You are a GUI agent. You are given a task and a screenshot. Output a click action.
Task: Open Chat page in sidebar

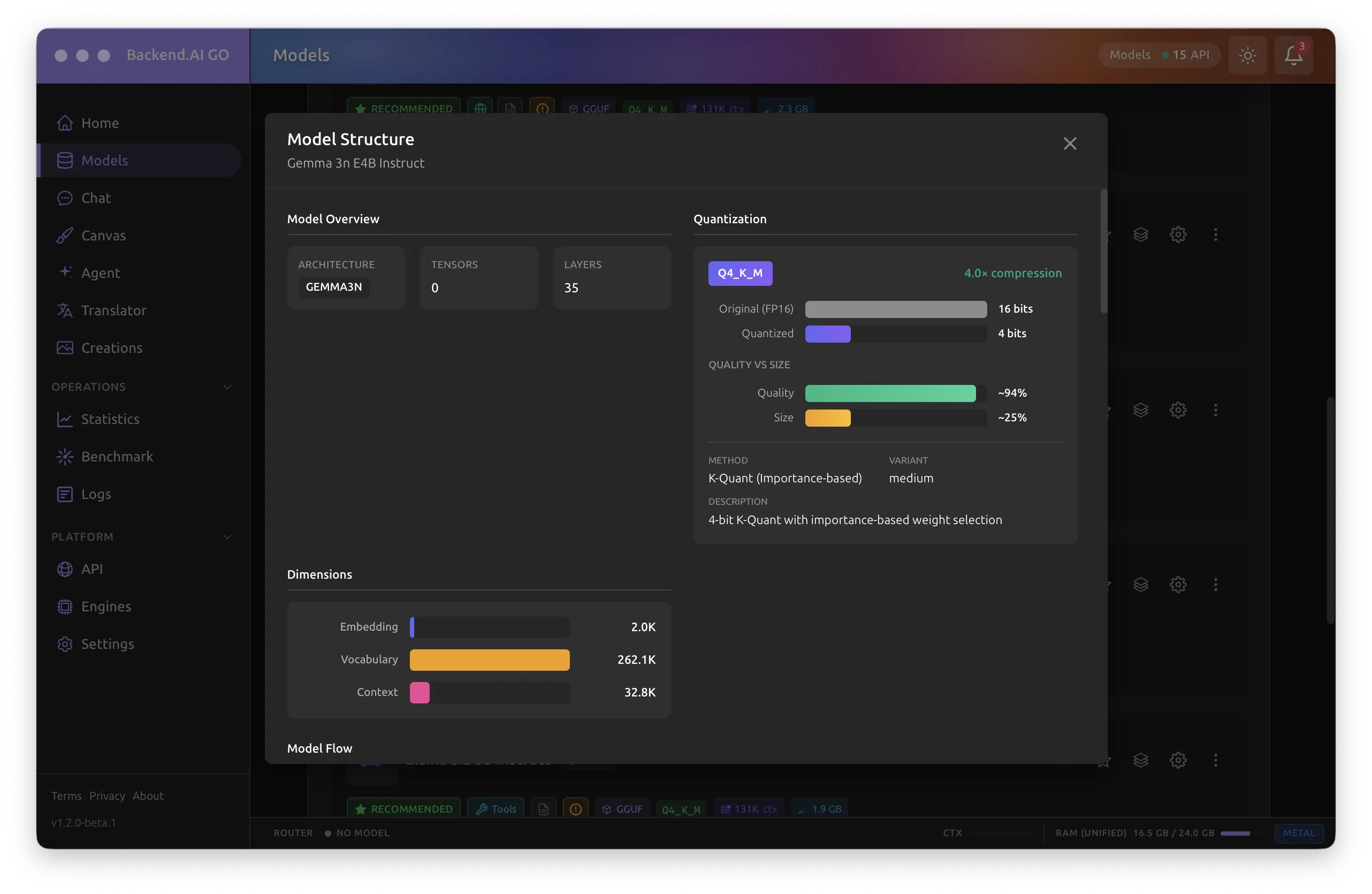click(96, 198)
